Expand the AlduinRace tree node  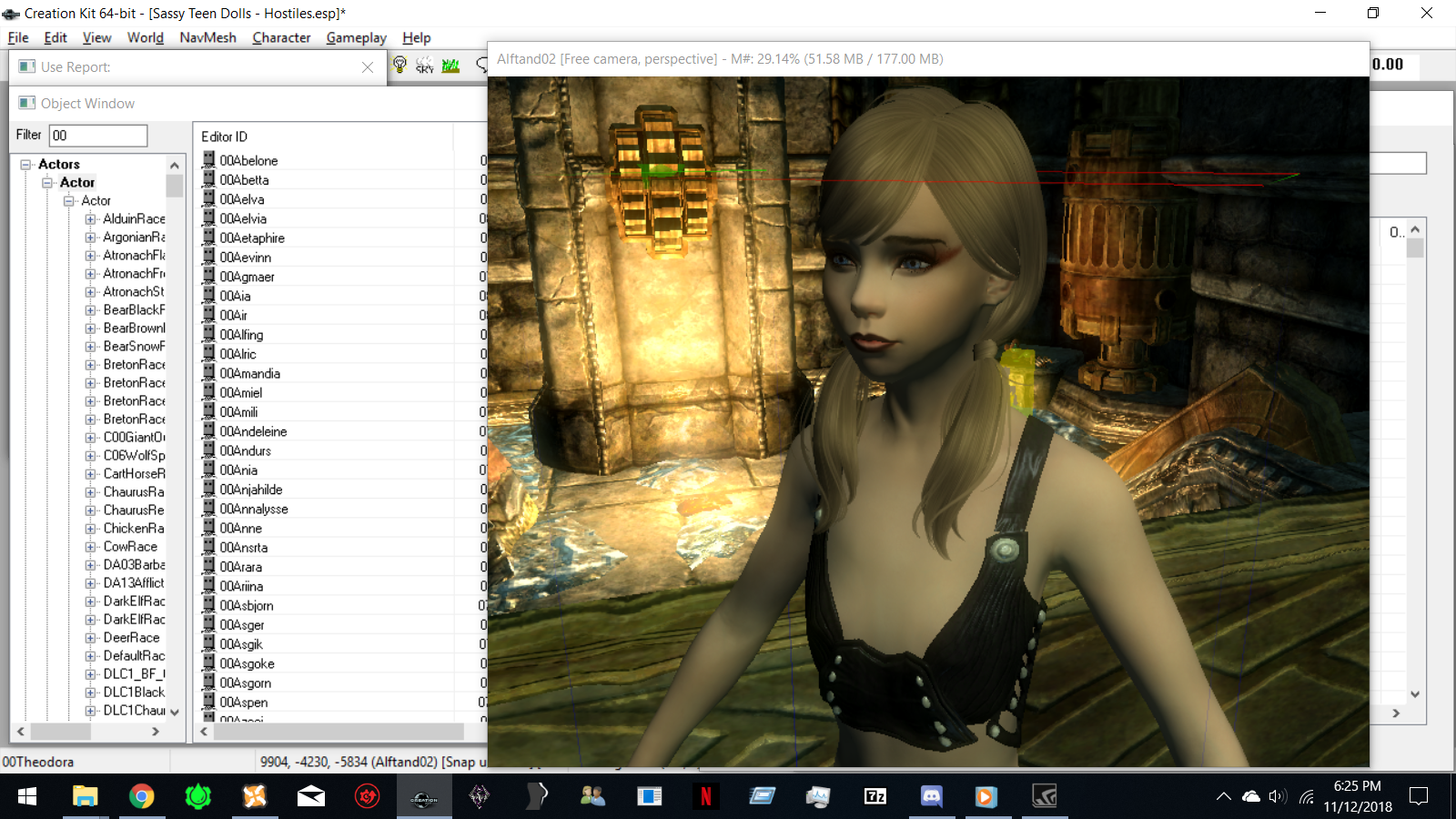click(x=90, y=219)
